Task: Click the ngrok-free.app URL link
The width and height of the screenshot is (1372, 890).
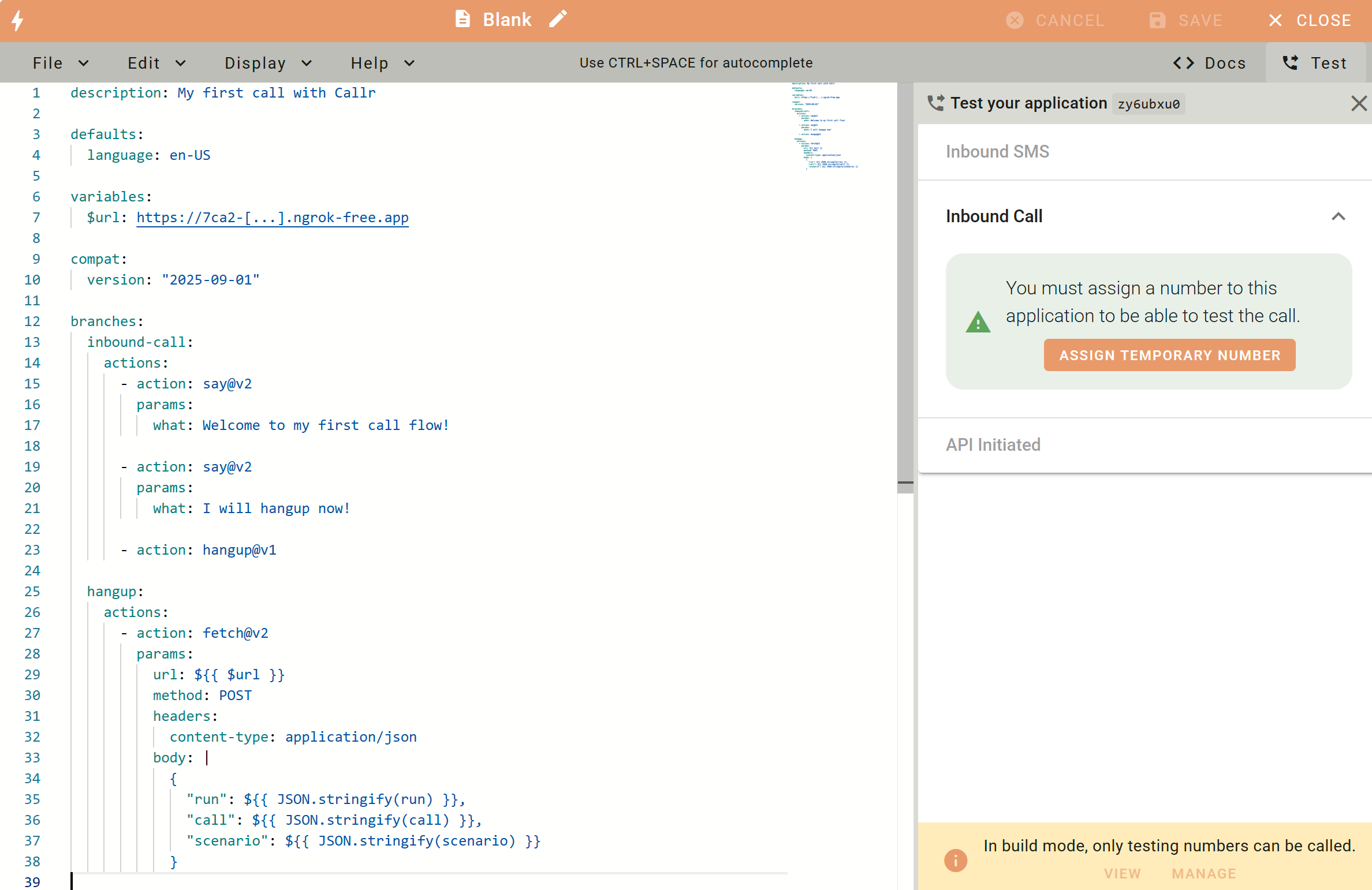Action: pyautogui.click(x=272, y=218)
